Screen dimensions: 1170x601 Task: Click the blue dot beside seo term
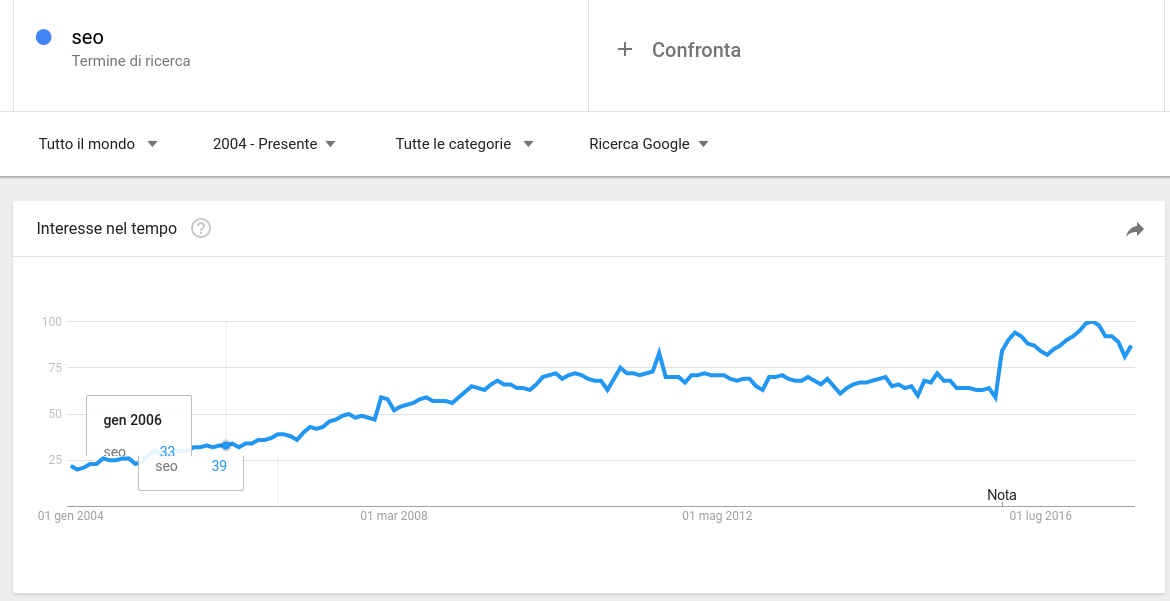[43, 37]
